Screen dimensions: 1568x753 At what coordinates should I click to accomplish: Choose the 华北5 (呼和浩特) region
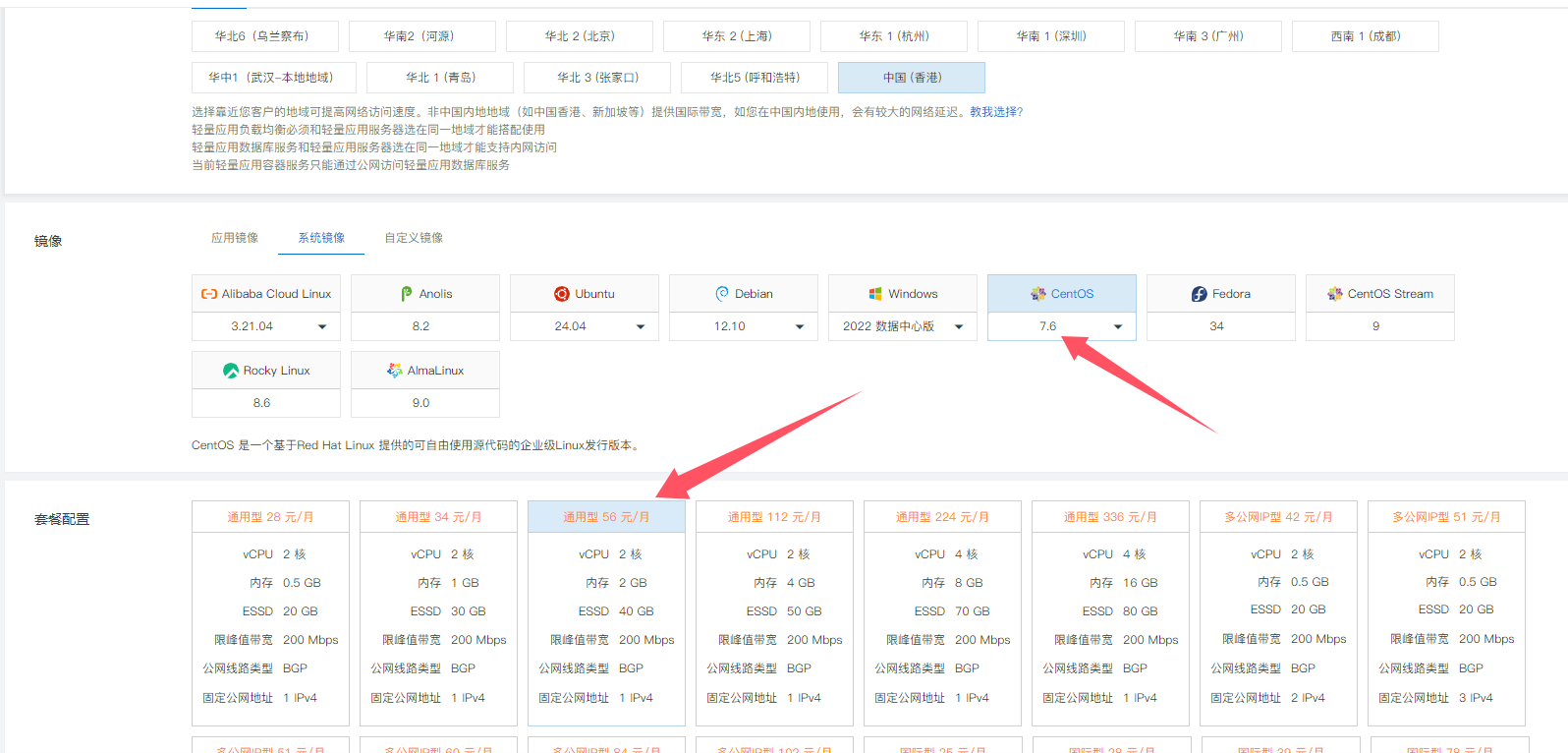(x=755, y=78)
